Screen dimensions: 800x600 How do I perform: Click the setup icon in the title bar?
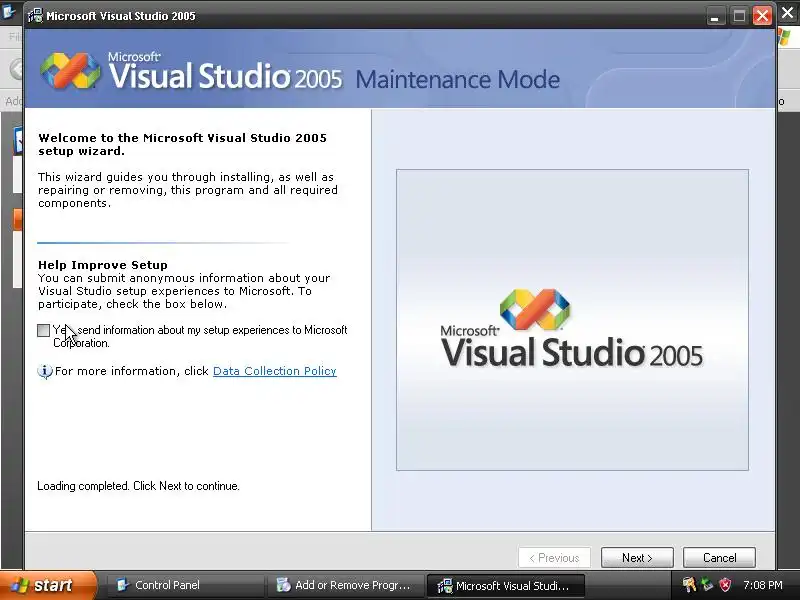(x=35, y=15)
